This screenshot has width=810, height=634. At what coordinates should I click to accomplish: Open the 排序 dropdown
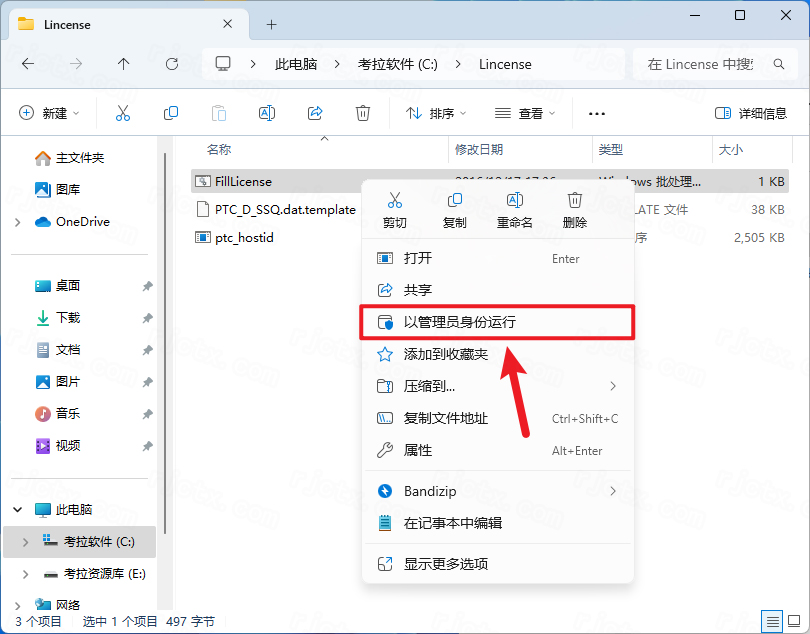coord(435,113)
